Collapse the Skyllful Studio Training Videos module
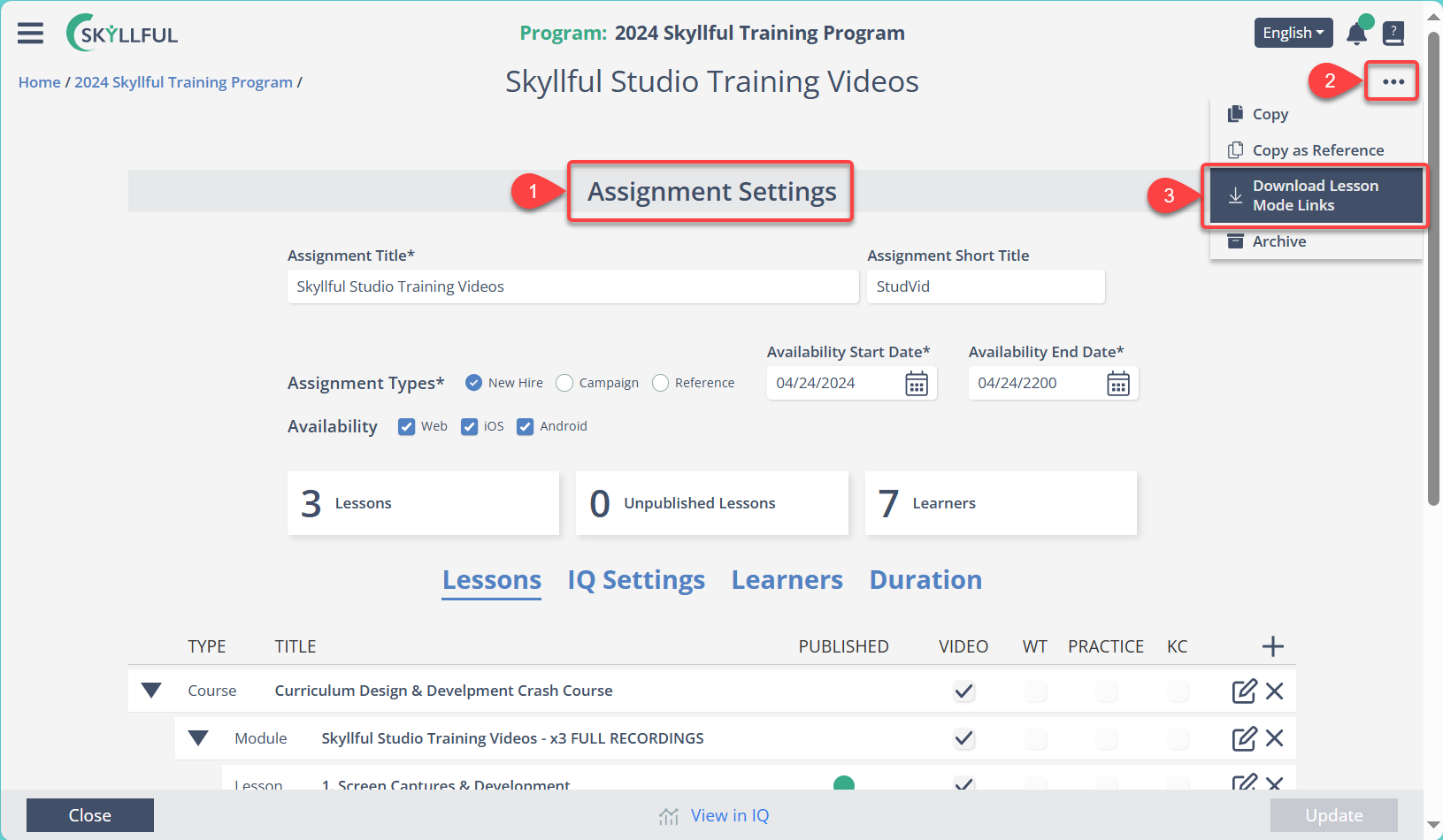The height and width of the screenshot is (840, 1443). tap(198, 738)
